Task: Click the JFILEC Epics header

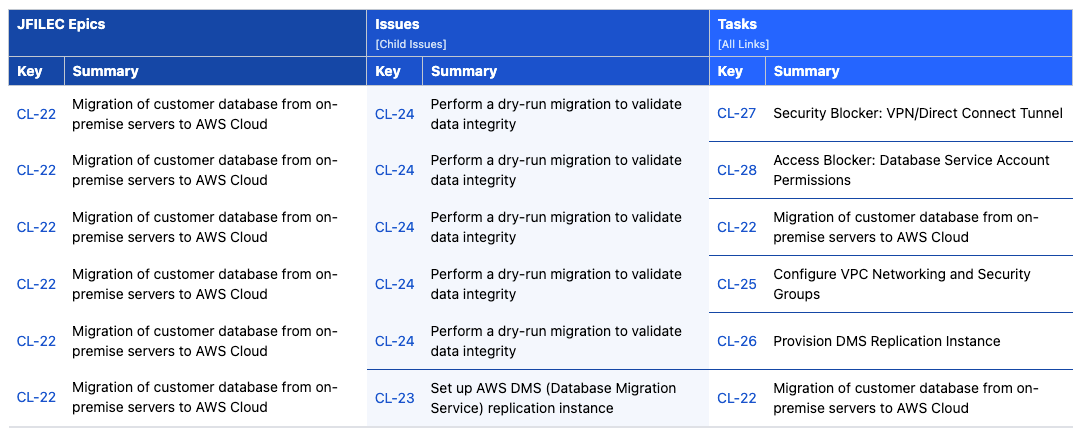Action: click(61, 24)
